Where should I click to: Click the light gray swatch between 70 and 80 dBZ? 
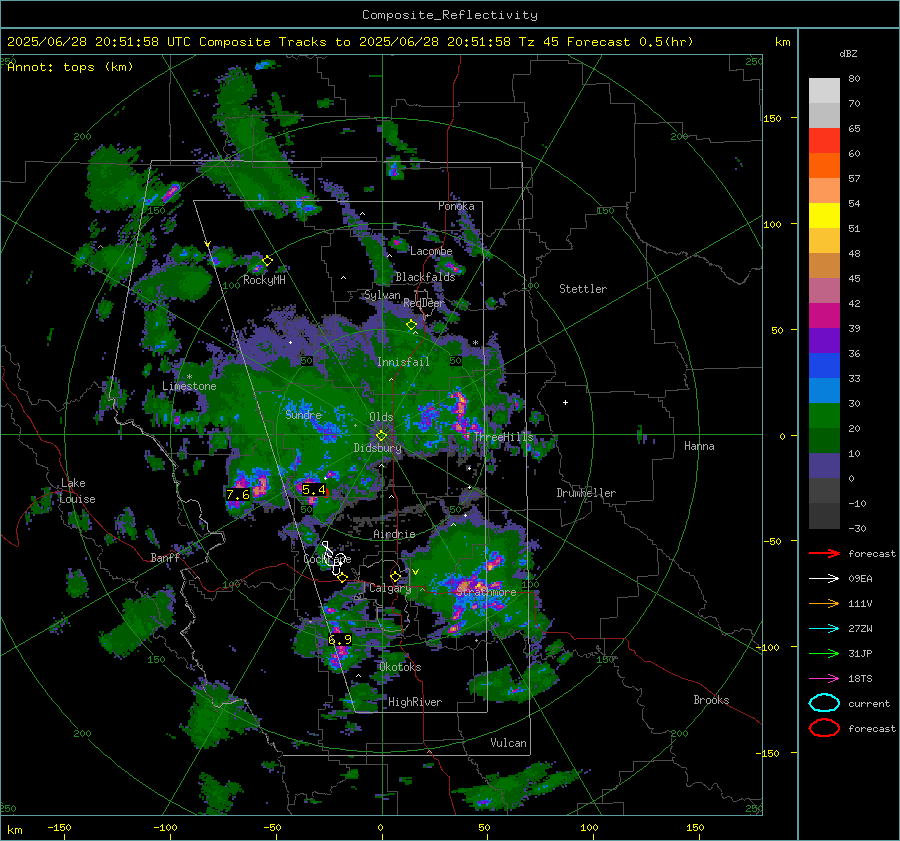pos(824,91)
